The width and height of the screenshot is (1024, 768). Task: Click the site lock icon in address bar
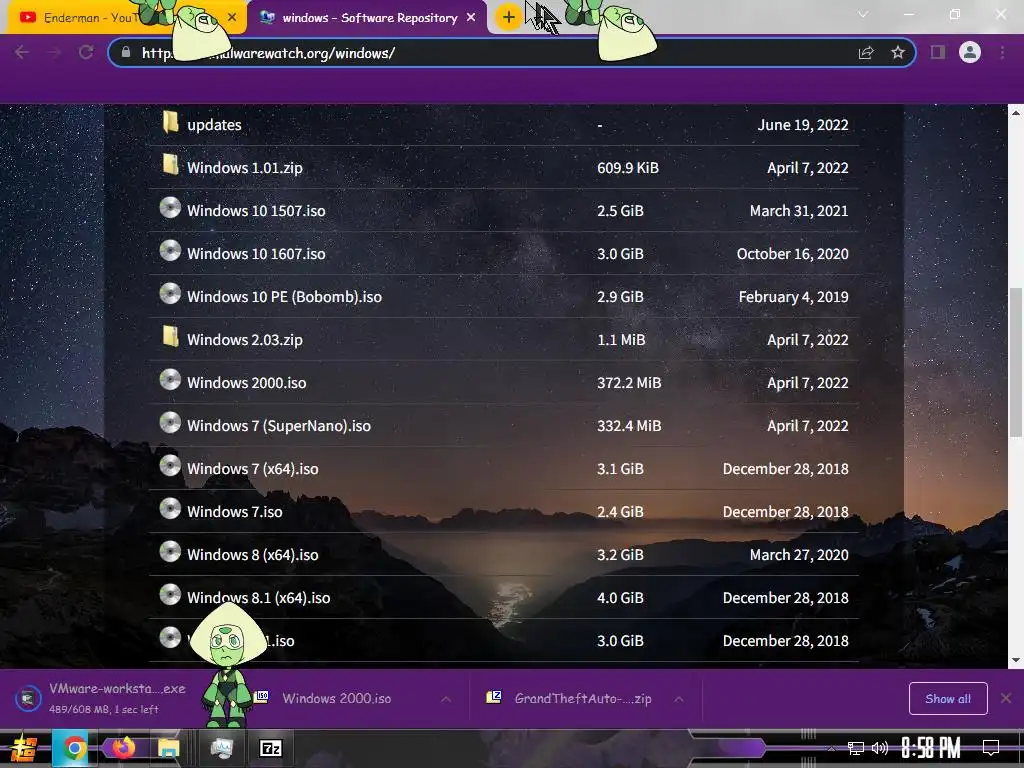point(126,52)
